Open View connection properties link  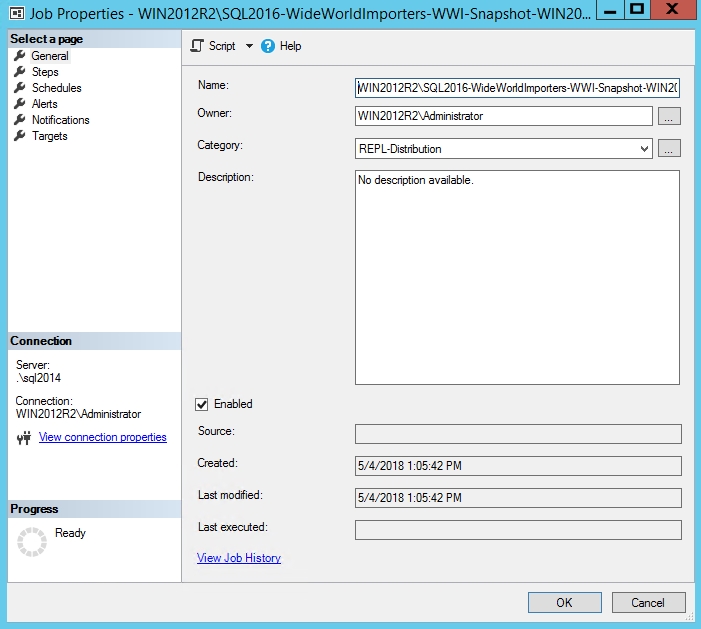[x=103, y=437]
